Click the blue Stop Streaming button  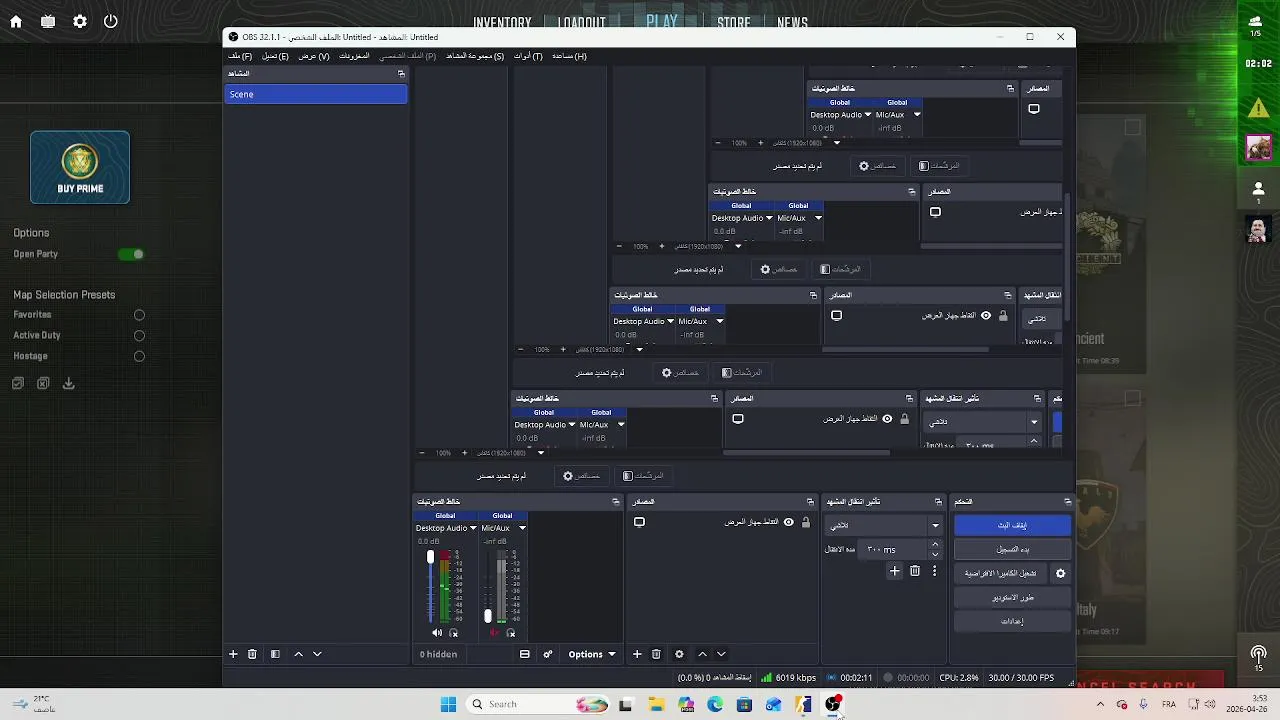pos(1012,525)
